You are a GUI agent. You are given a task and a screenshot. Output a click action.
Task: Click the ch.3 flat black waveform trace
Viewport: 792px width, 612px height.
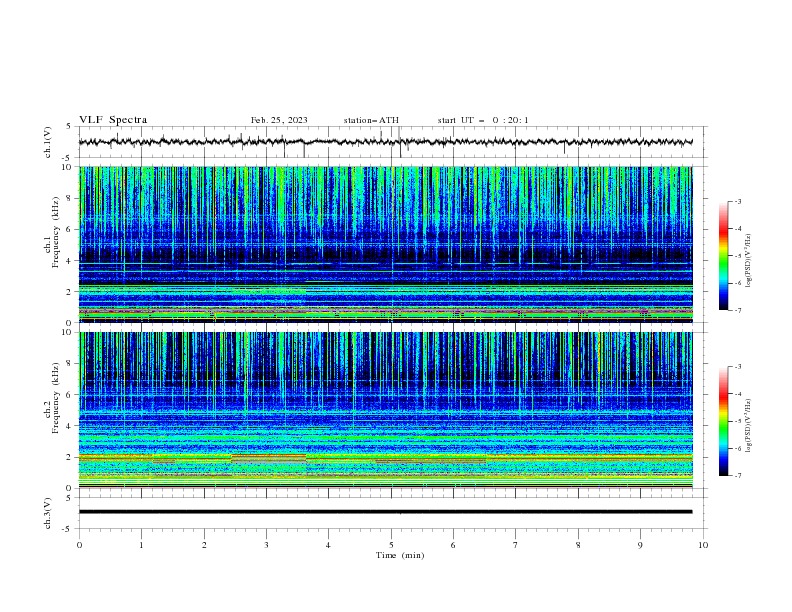[x=385, y=512]
